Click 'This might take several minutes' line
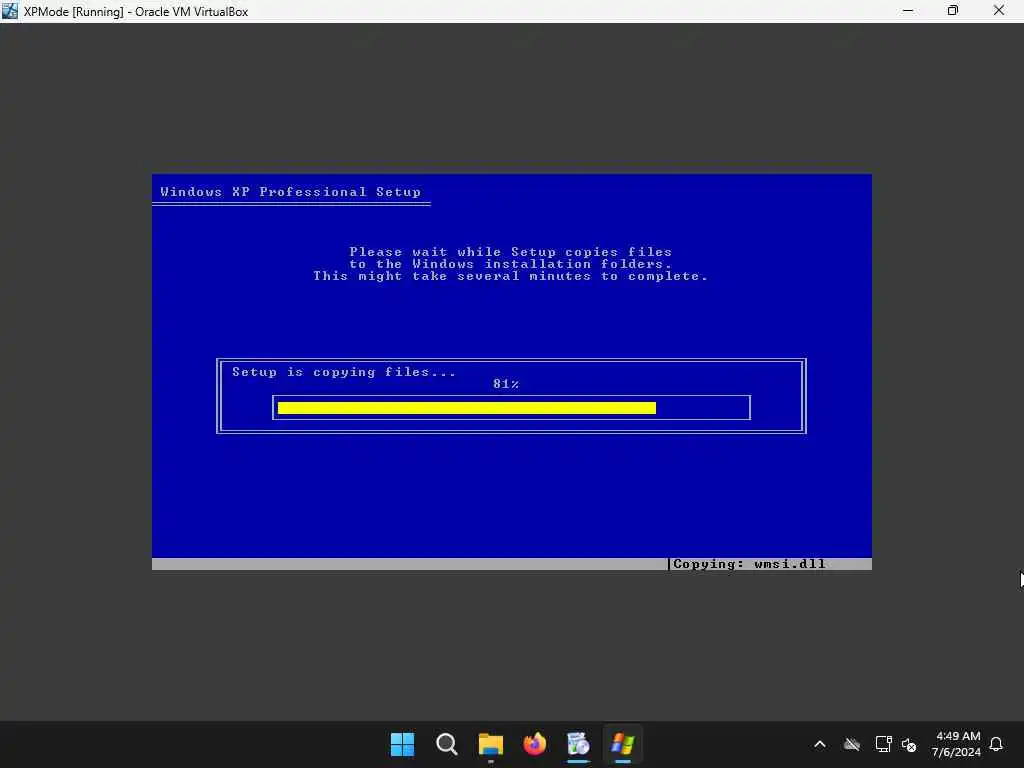Viewport: 1024px width, 768px height. 510,276
